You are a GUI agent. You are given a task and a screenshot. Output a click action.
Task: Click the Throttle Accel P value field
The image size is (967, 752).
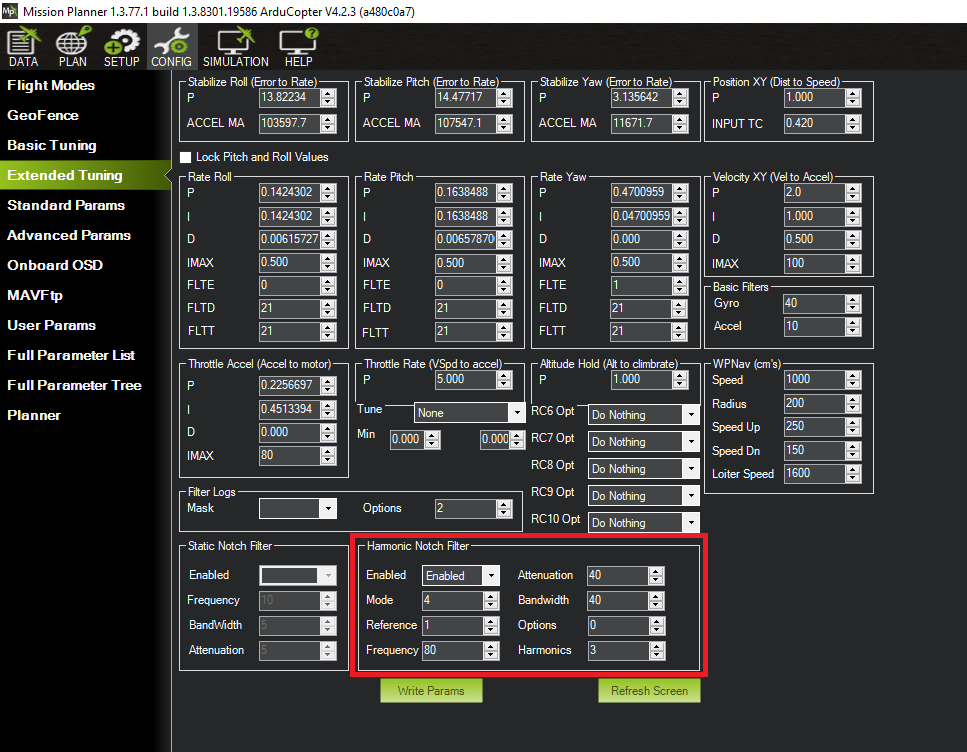click(x=289, y=386)
